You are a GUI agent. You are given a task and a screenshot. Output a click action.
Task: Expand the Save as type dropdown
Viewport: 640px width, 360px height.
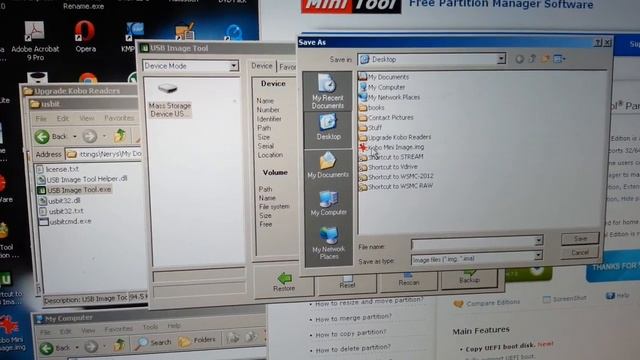(x=538, y=256)
